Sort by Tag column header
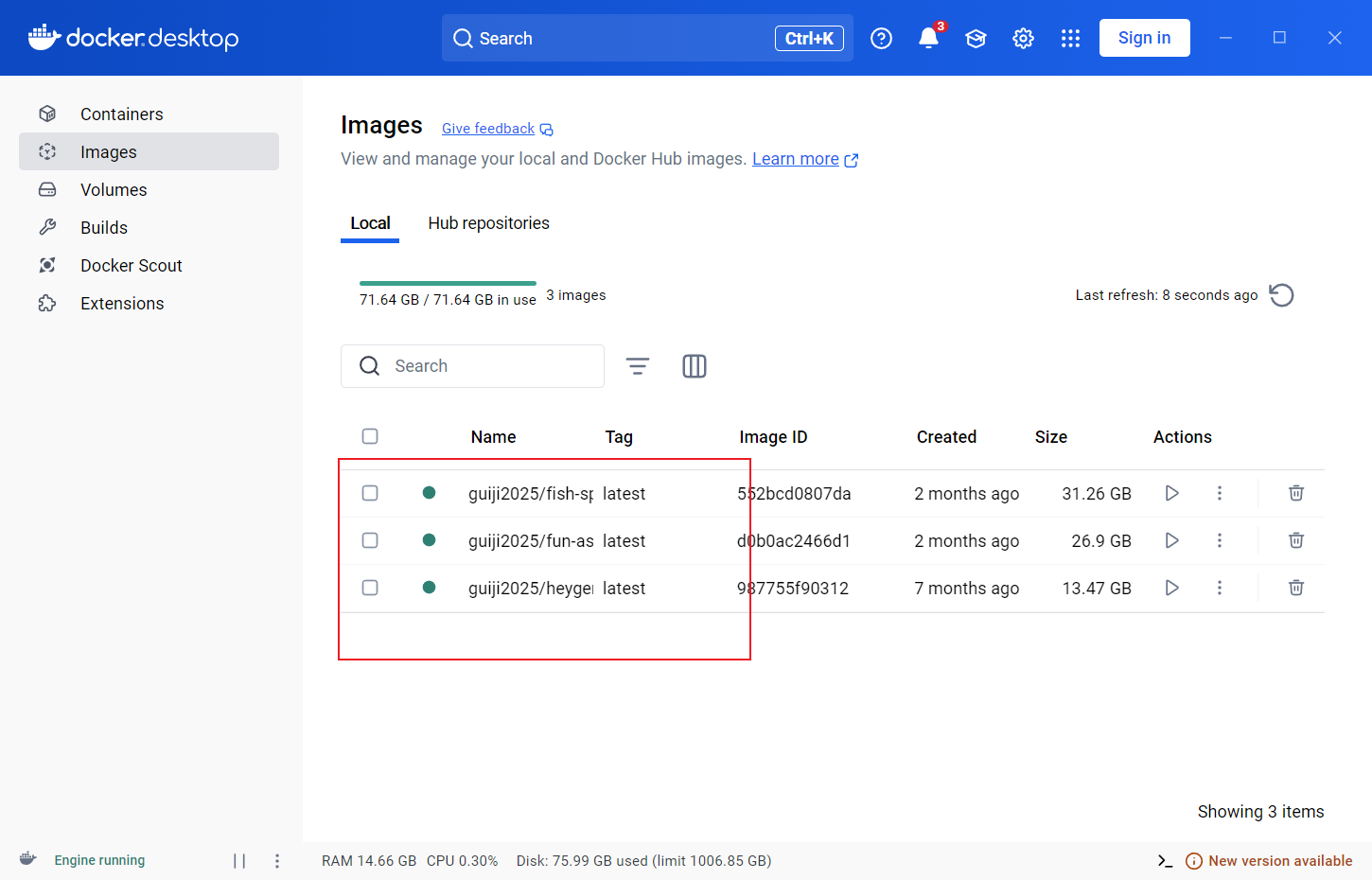This screenshot has height=880, width=1372. (619, 437)
